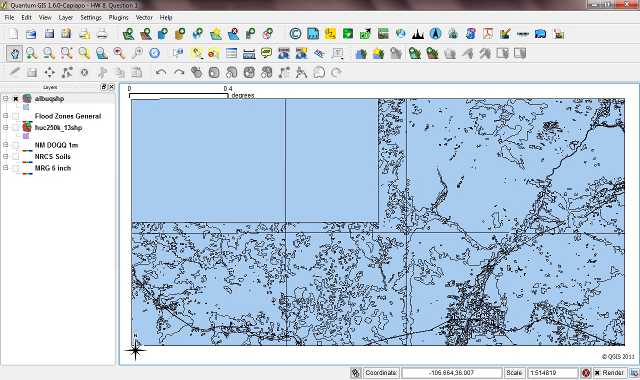Toggle visibility of albuqshp layer
The width and height of the screenshot is (640, 380).
[16, 99]
